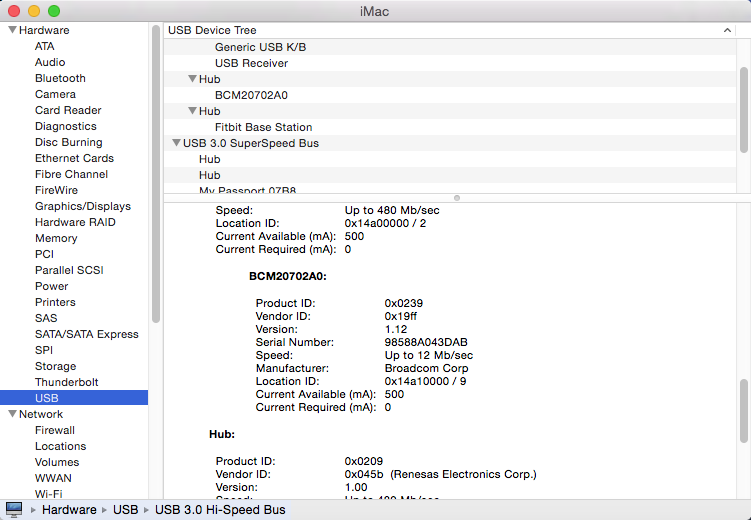The height and width of the screenshot is (520, 751).
Task: Select Fitbit Base Station device row
Action: tap(450, 127)
